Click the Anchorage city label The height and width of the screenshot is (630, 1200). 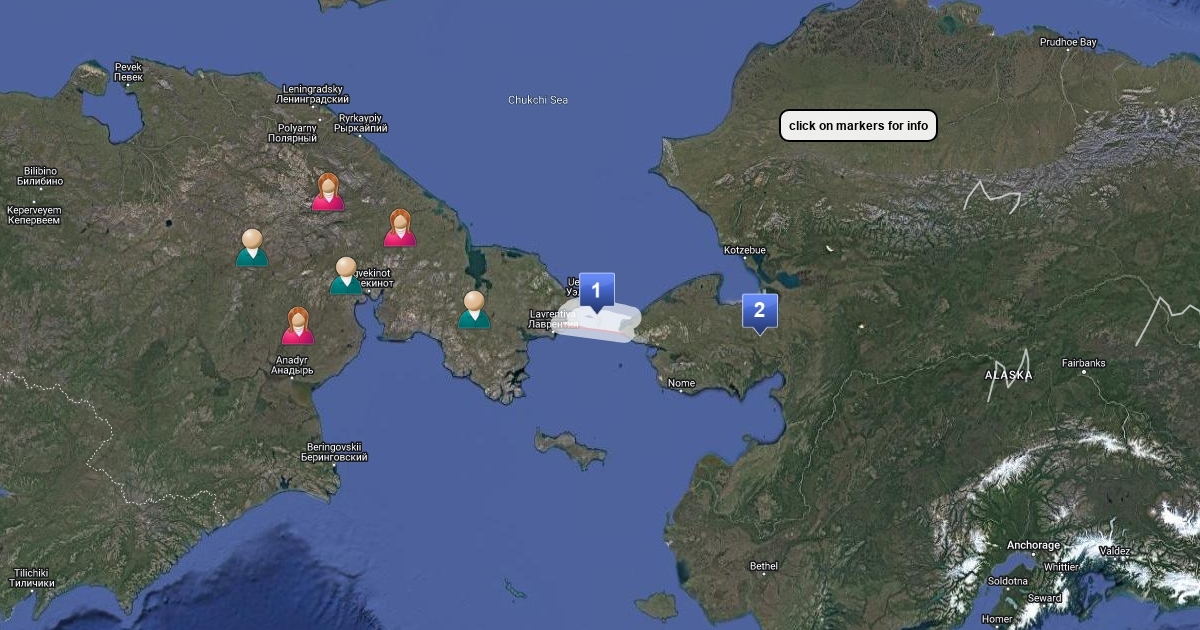pyautogui.click(x=1033, y=545)
